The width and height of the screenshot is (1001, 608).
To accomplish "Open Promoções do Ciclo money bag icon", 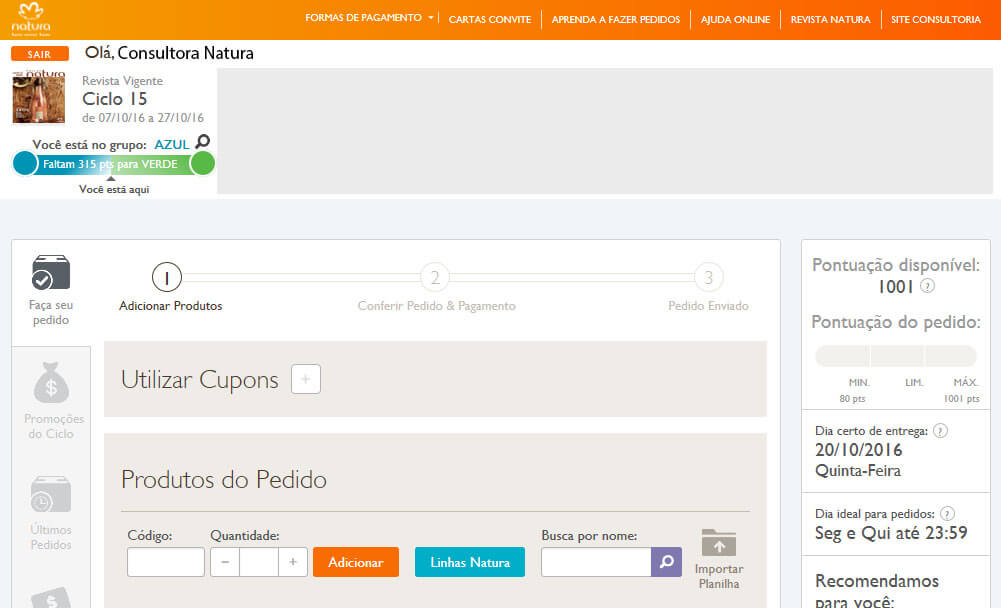I will 51,383.
